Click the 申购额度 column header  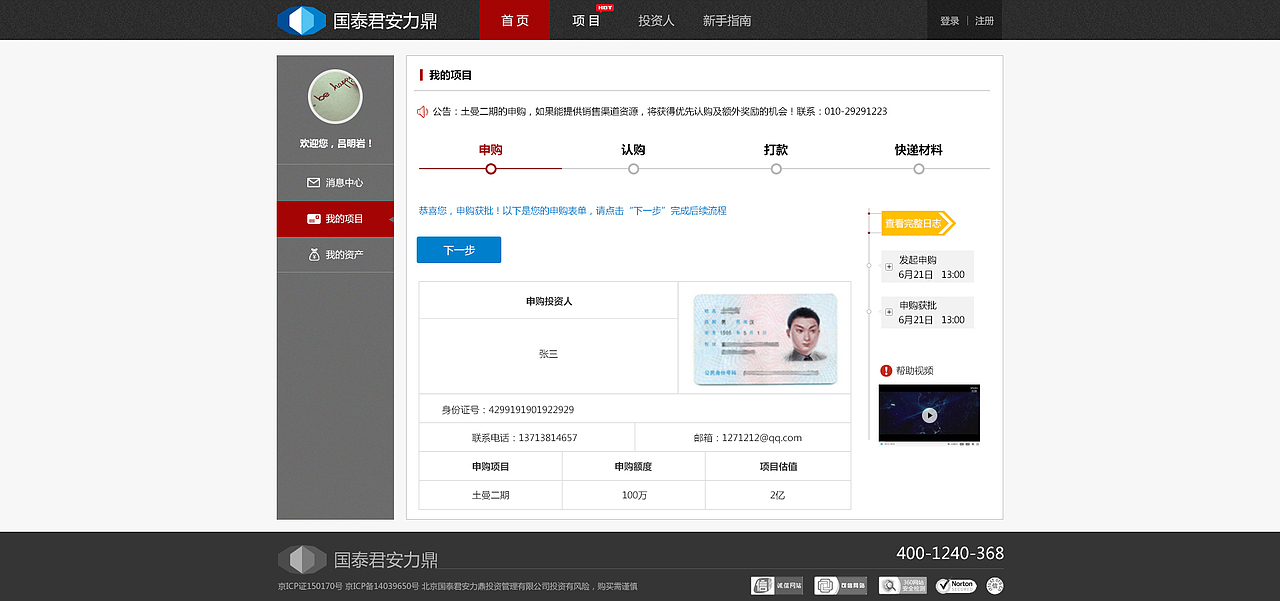[634, 467]
